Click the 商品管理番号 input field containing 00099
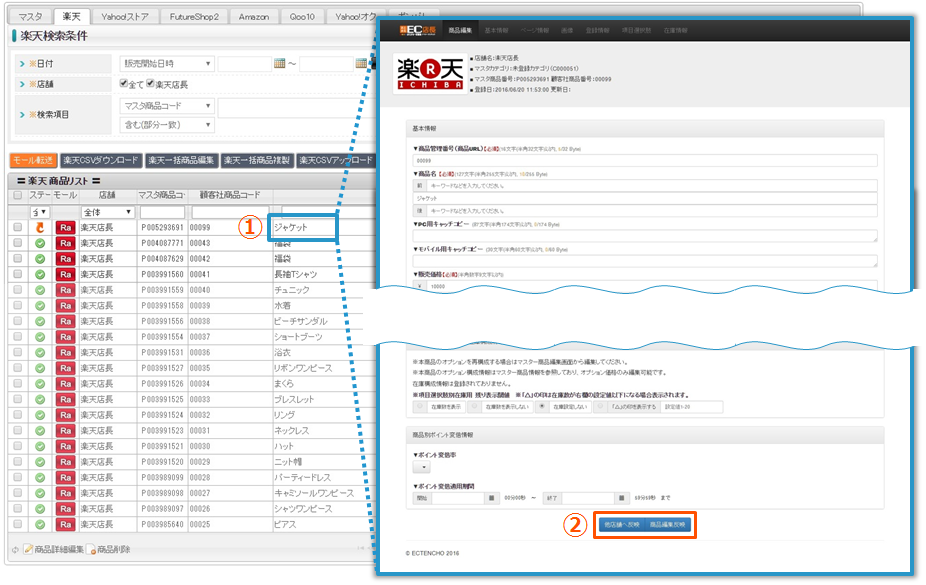 tap(645, 161)
